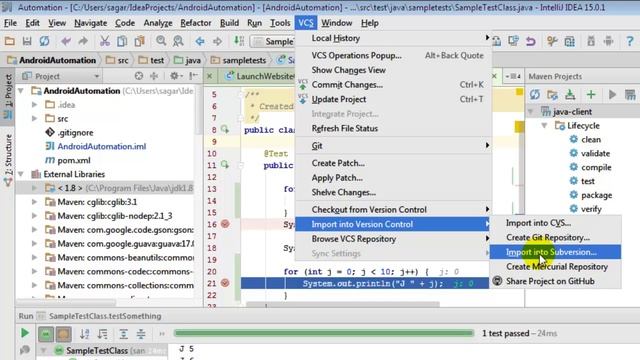Select SampleTestClass in test results

tap(97, 351)
